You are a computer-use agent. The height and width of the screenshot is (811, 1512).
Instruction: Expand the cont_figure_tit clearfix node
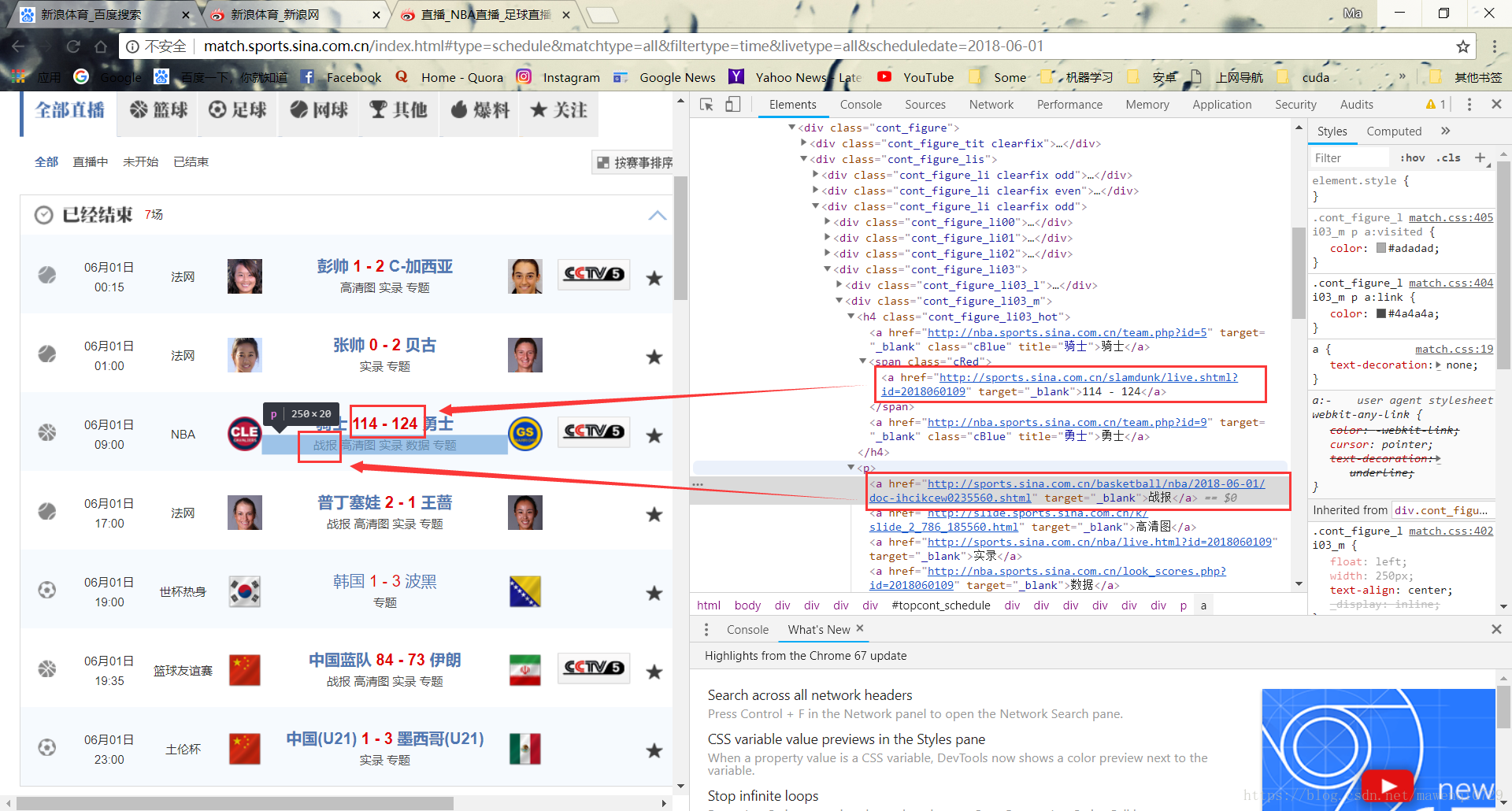coord(804,143)
